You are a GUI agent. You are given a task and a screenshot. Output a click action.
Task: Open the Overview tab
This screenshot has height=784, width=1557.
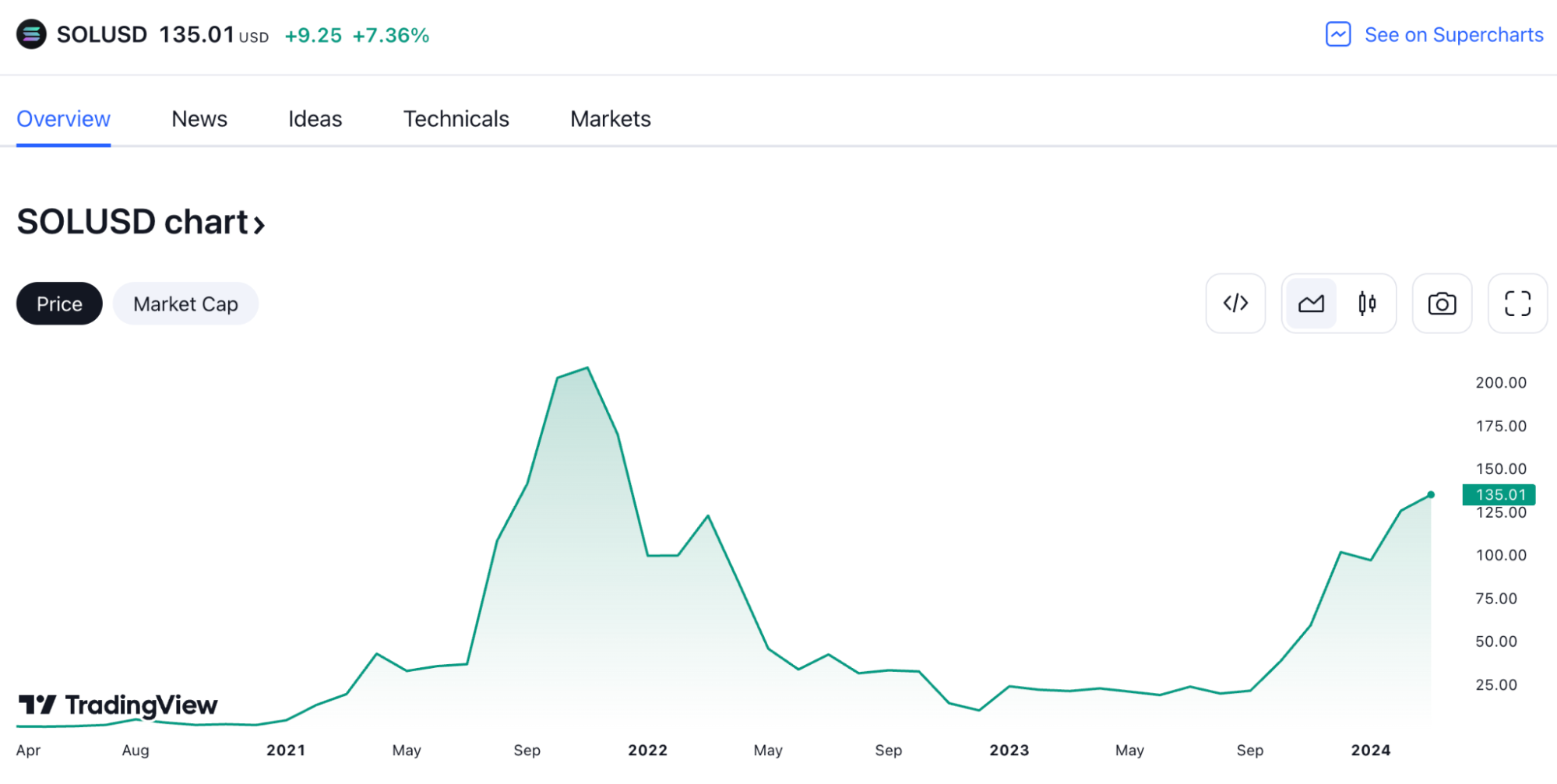(x=63, y=119)
